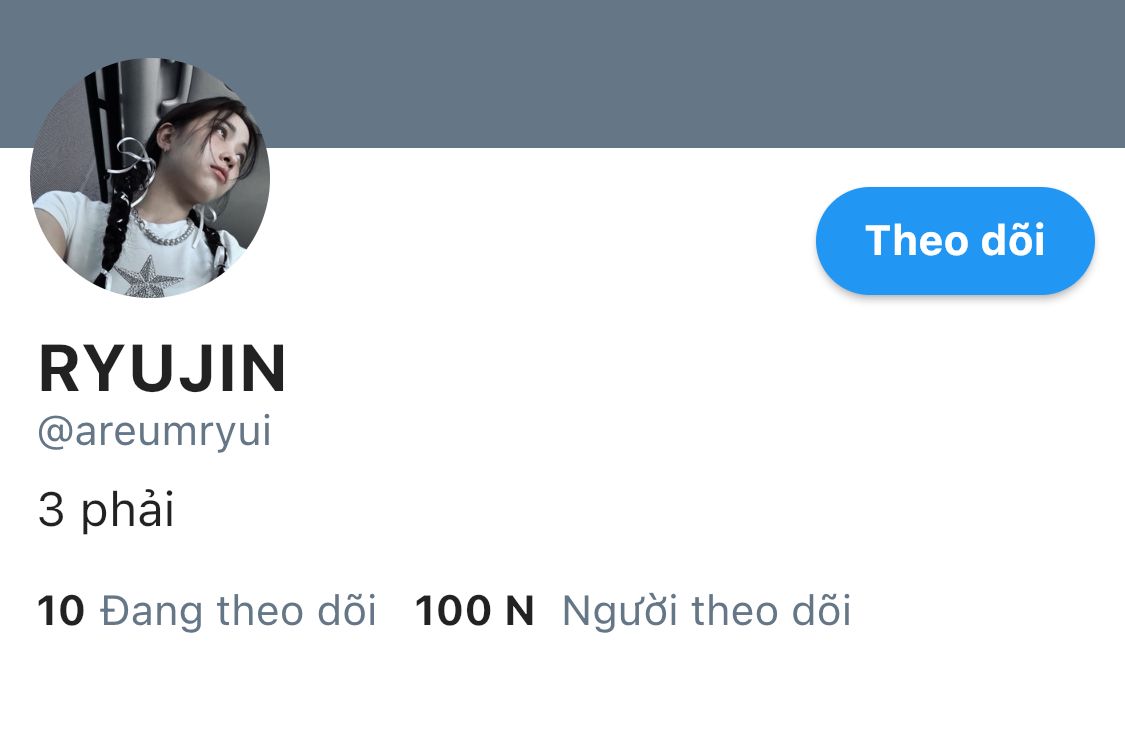View the avatar of the braided-hair girl
Screen dimensions: 1125x732
(x=150, y=178)
